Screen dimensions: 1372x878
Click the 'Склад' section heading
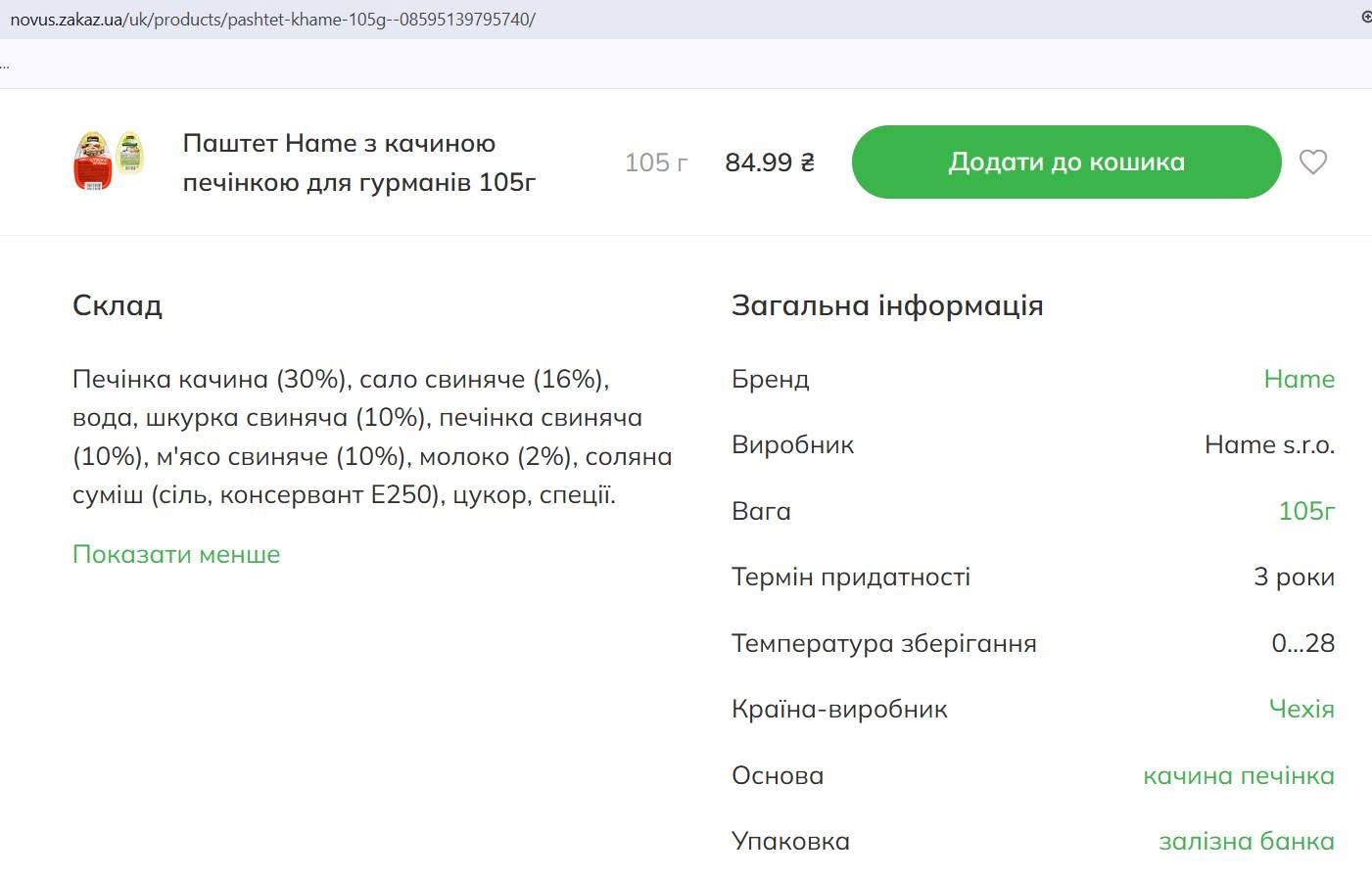(x=118, y=305)
